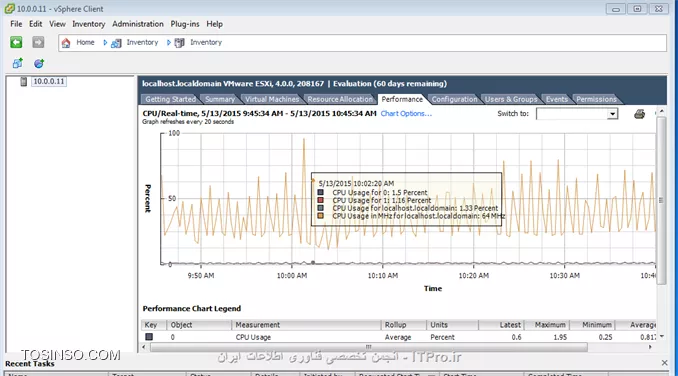Open the Administration menu
This screenshot has height=376, width=678.
click(138, 24)
